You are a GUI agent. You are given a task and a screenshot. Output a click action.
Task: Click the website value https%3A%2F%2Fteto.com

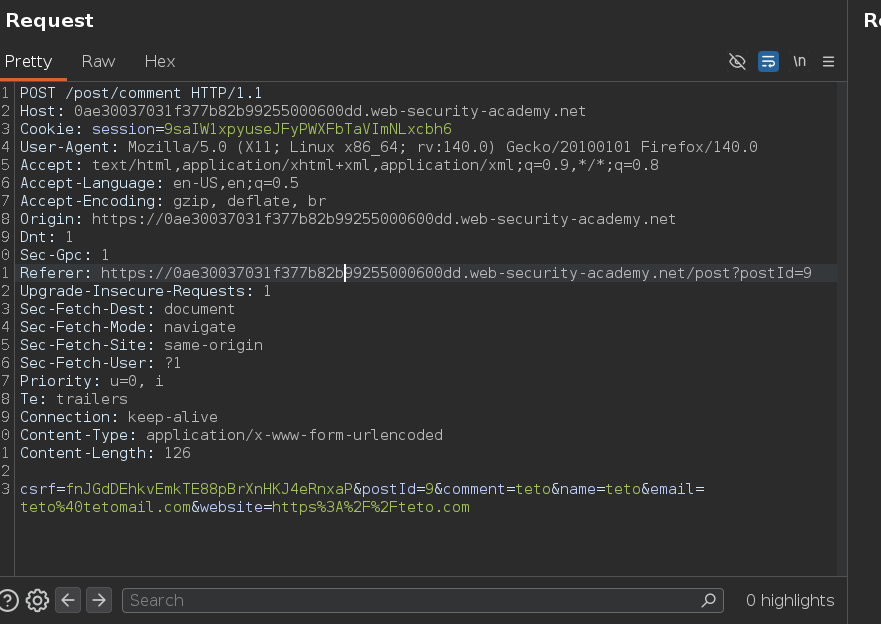[371, 507]
